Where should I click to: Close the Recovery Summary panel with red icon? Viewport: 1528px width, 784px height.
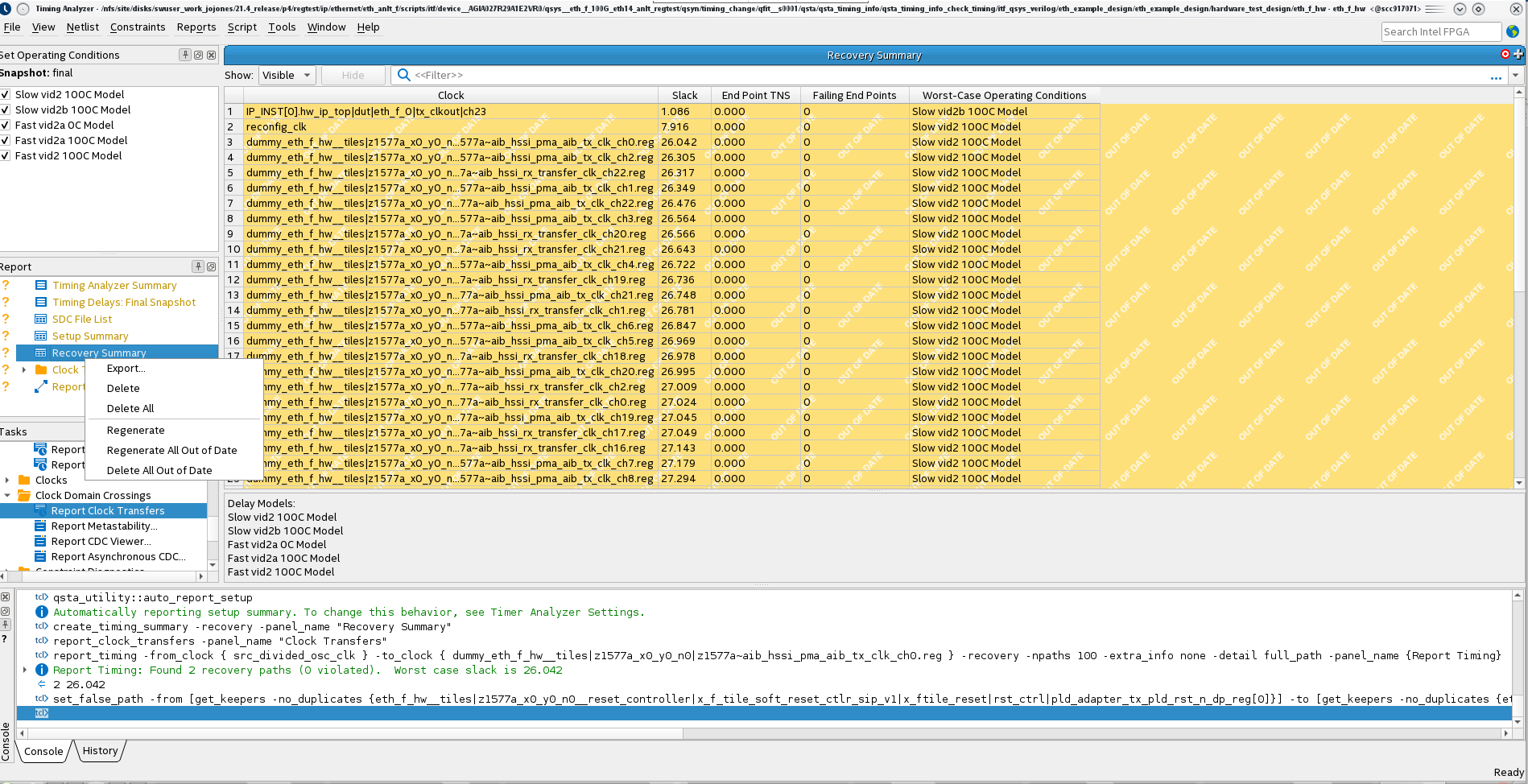[x=1505, y=54]
